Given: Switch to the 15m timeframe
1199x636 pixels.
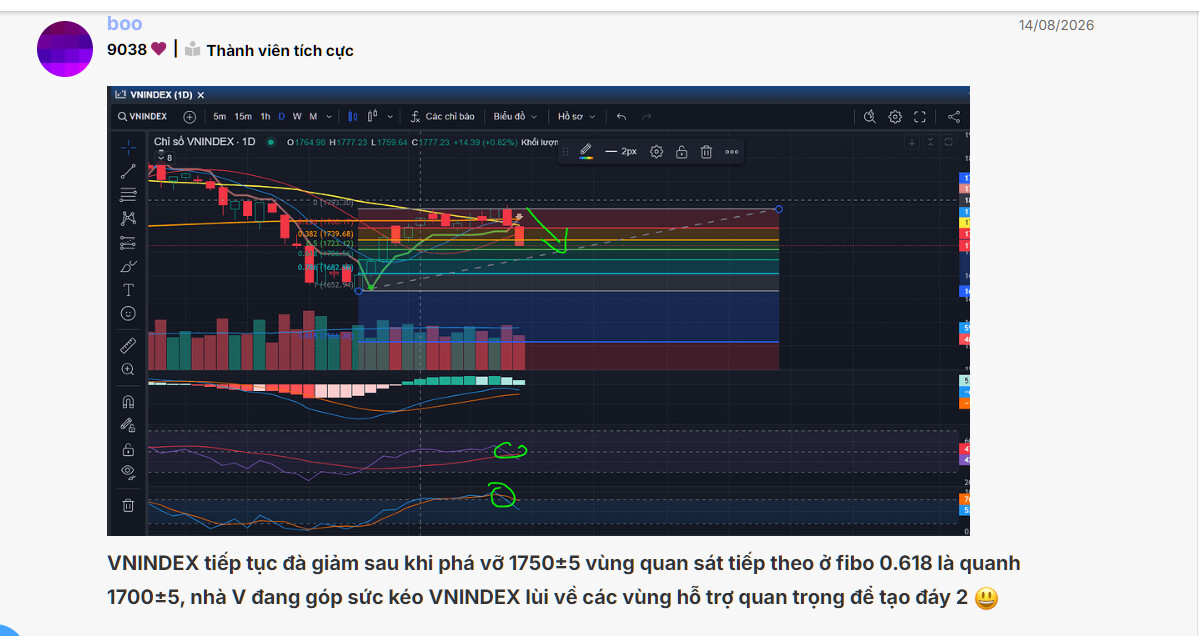Looking at the screenshot, I should pyautogui.click(x=243, y=116).
